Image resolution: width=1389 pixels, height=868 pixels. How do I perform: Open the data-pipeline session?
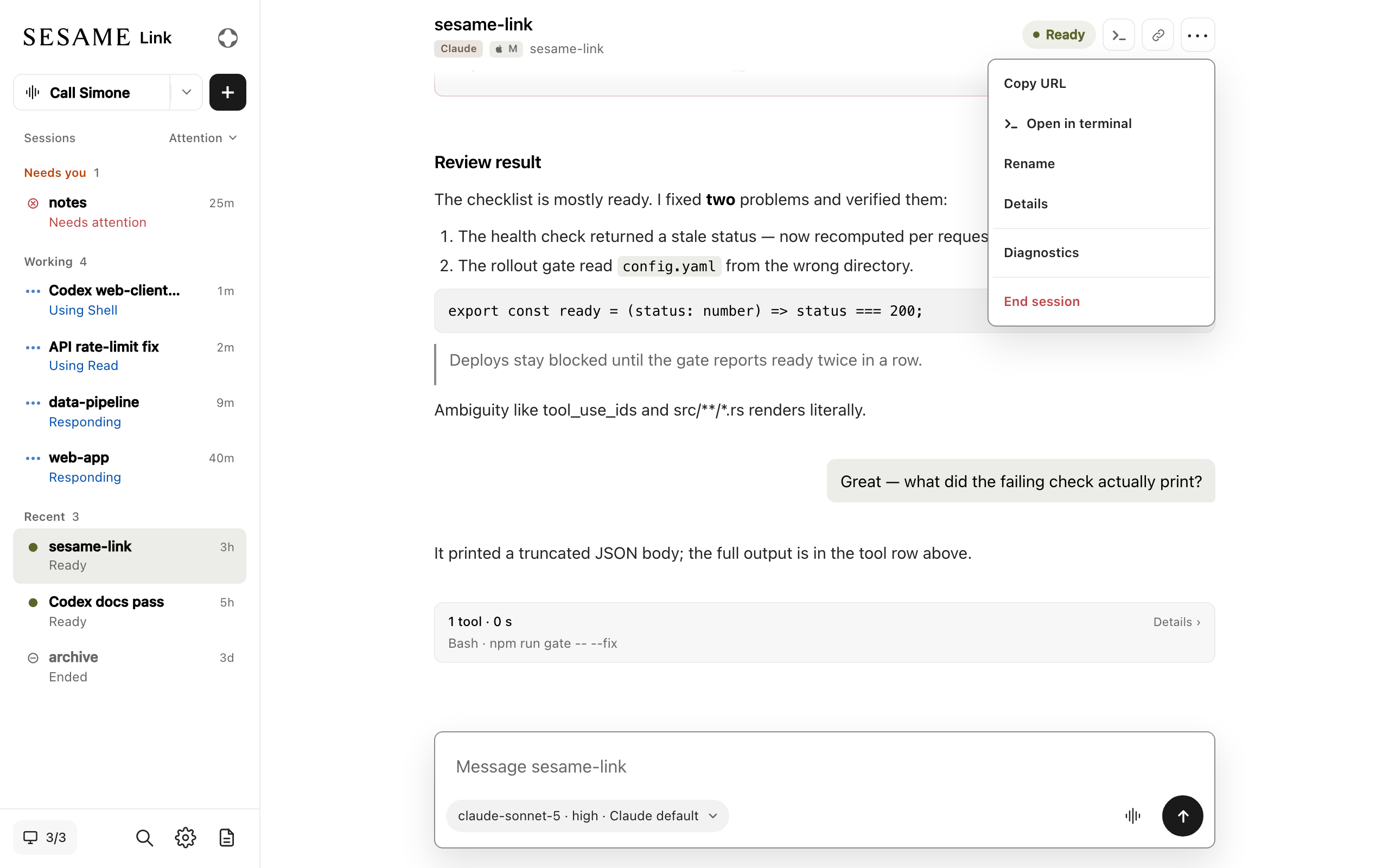[130, 412]
